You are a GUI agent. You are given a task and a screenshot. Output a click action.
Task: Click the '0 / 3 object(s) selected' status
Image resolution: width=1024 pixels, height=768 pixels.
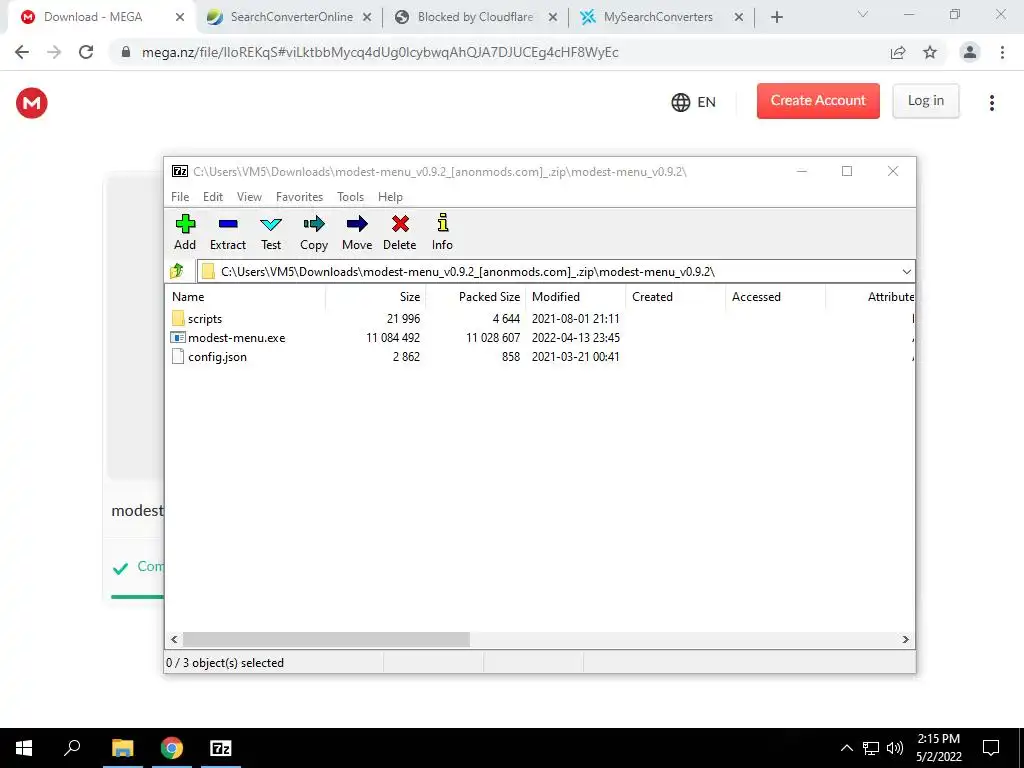tap(225, 663)
